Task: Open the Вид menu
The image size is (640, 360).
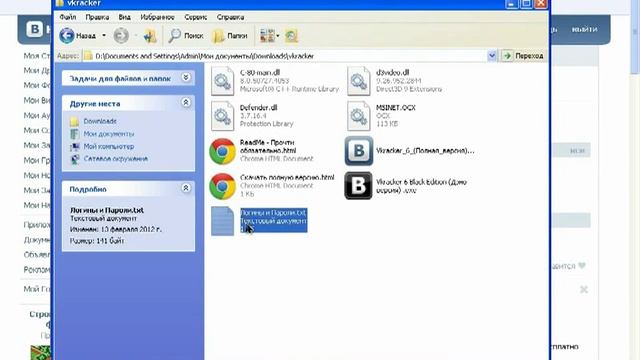Action: click(124, 17)
